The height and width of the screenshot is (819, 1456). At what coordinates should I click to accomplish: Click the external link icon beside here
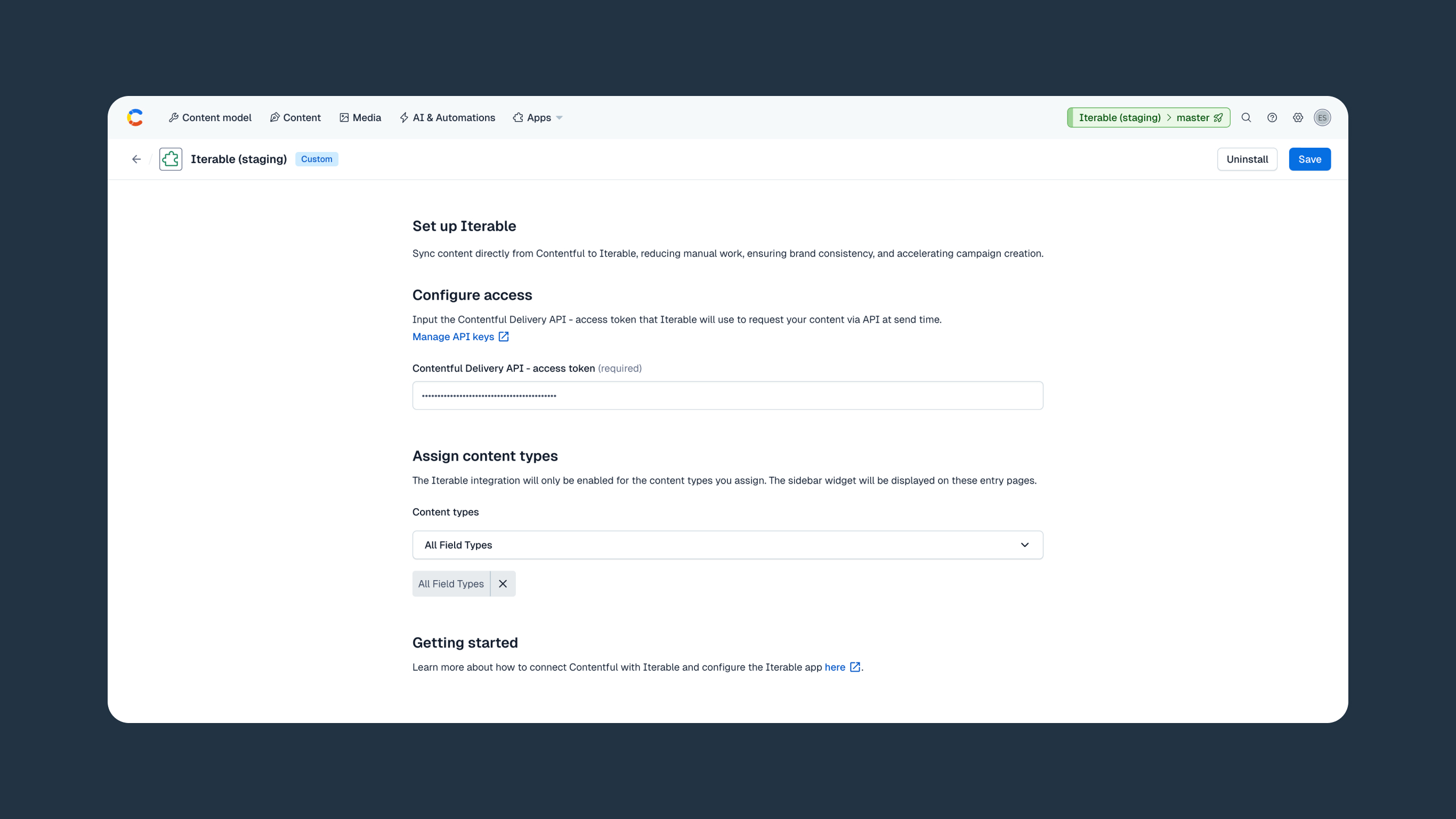point(855,667)
